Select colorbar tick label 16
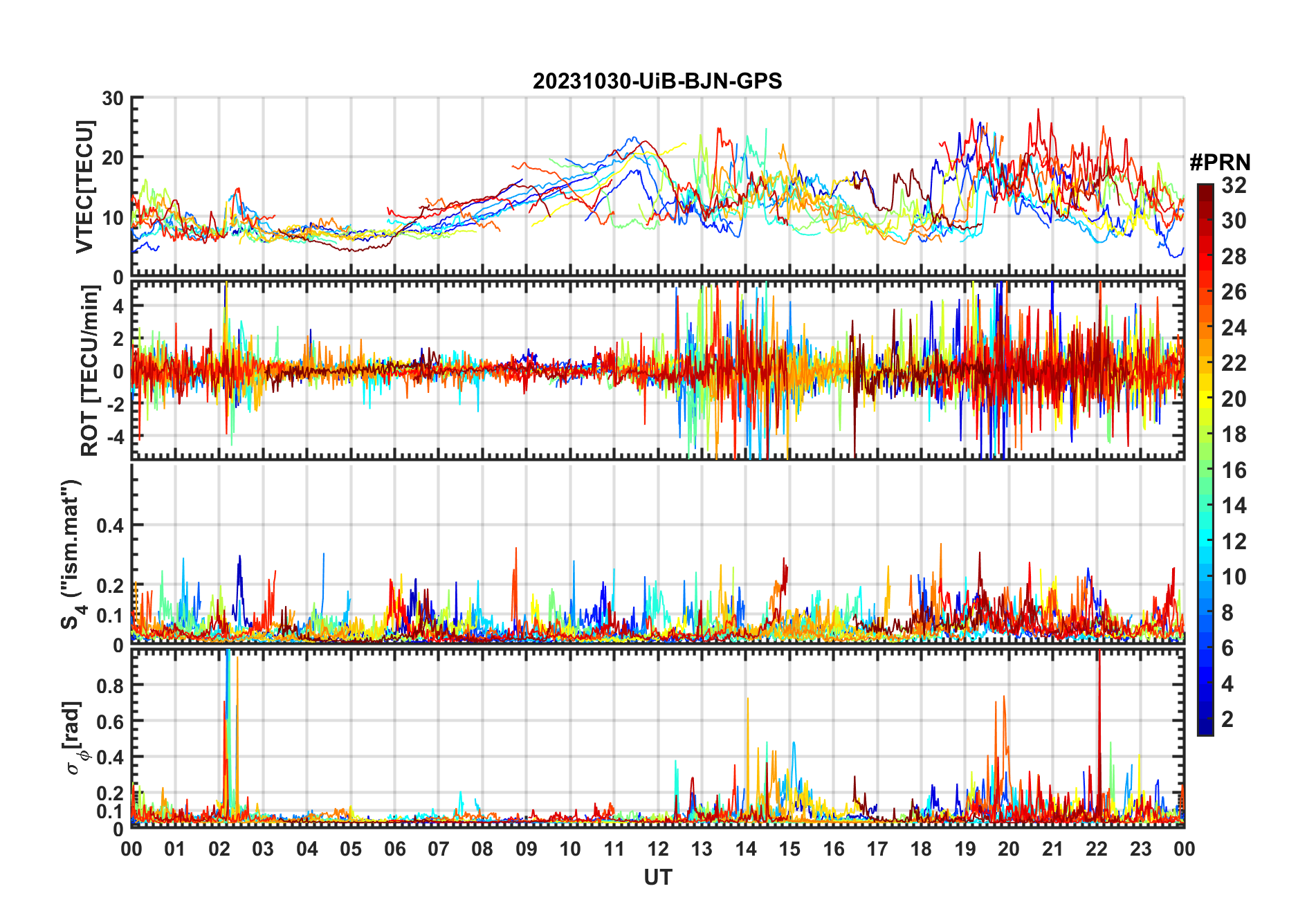The width and height of the screenshot is (1316, 920). point(1234,470)
